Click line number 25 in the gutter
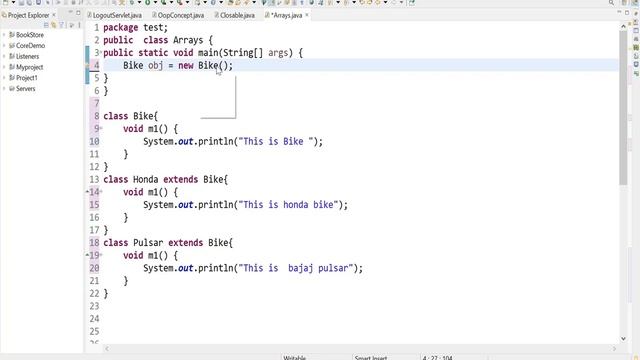 coord(94,331)
